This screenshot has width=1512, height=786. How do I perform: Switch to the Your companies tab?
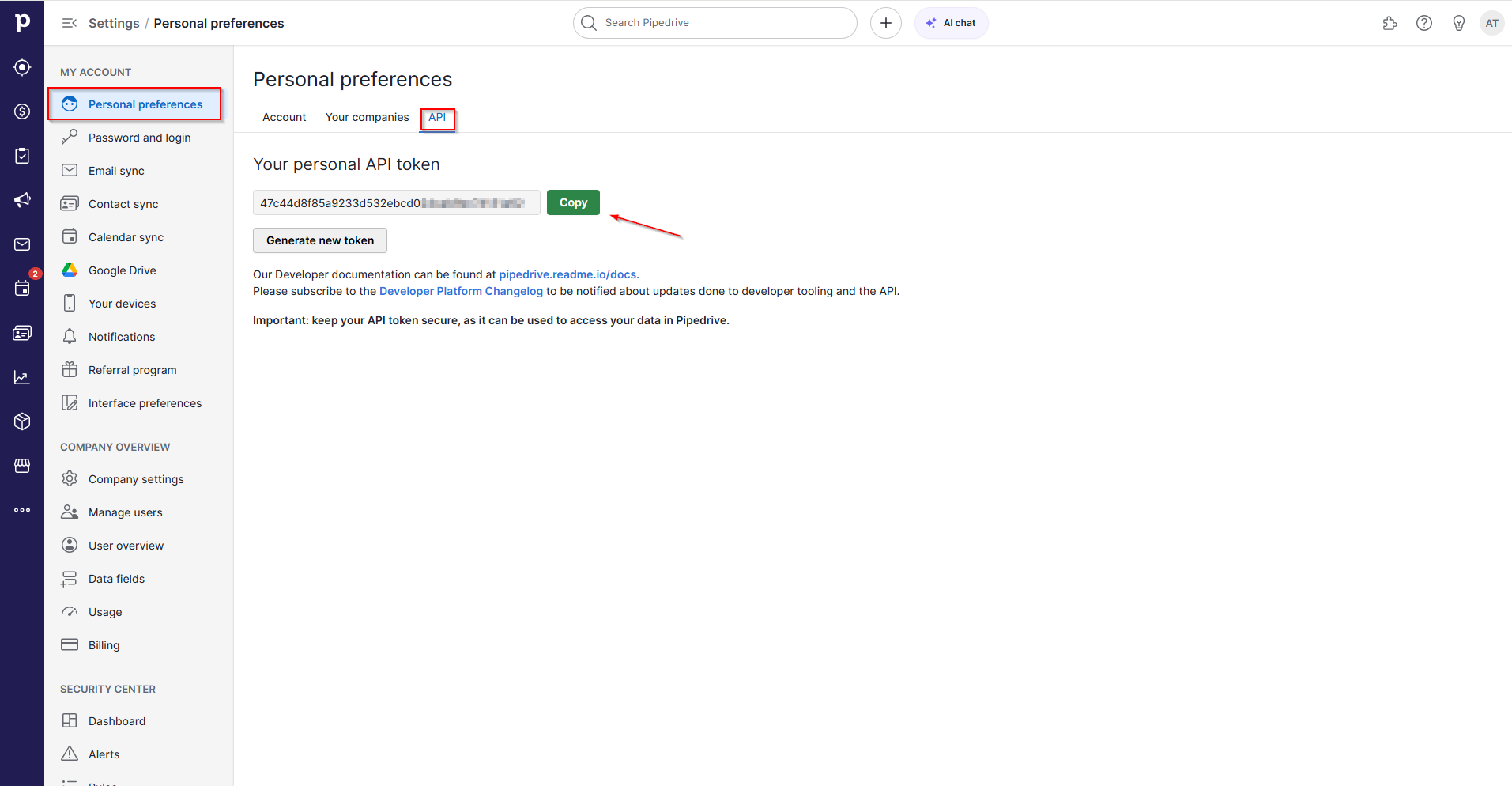tap(367, 117)
